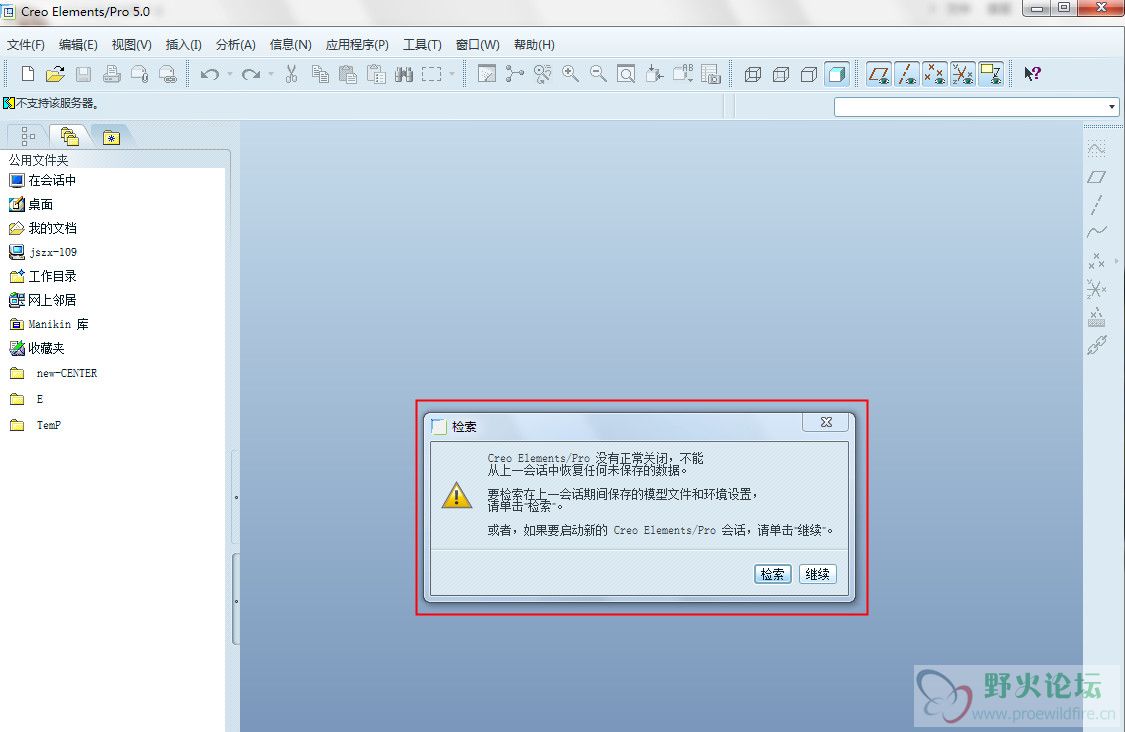Viewport: 1125px width, 732px height.
Task: Toggle datum points visibility
Action: [x=935, y=74]
